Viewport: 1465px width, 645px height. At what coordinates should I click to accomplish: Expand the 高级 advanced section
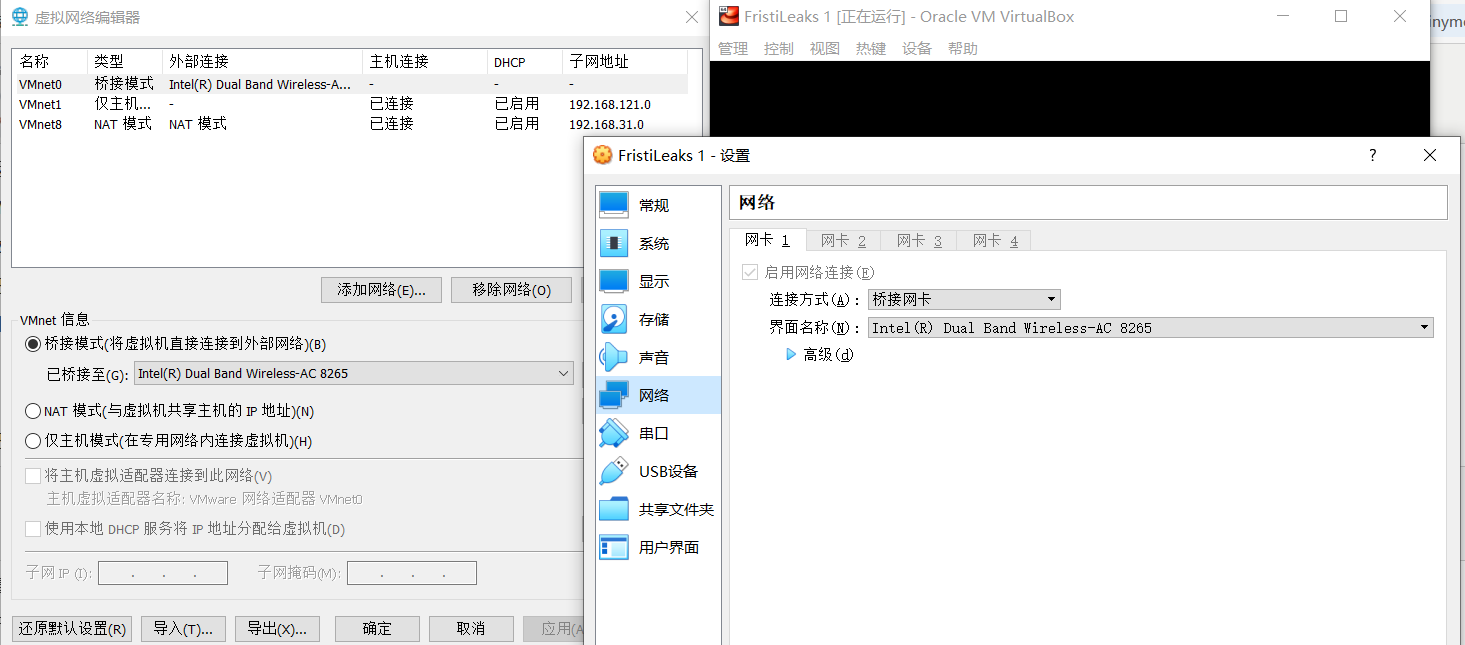(x=792, y=354)
